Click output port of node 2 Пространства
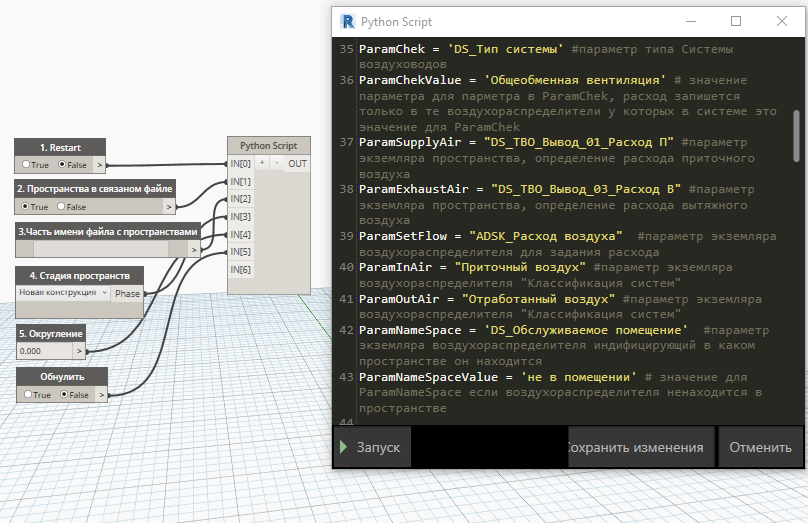 (x=169, y=207)
